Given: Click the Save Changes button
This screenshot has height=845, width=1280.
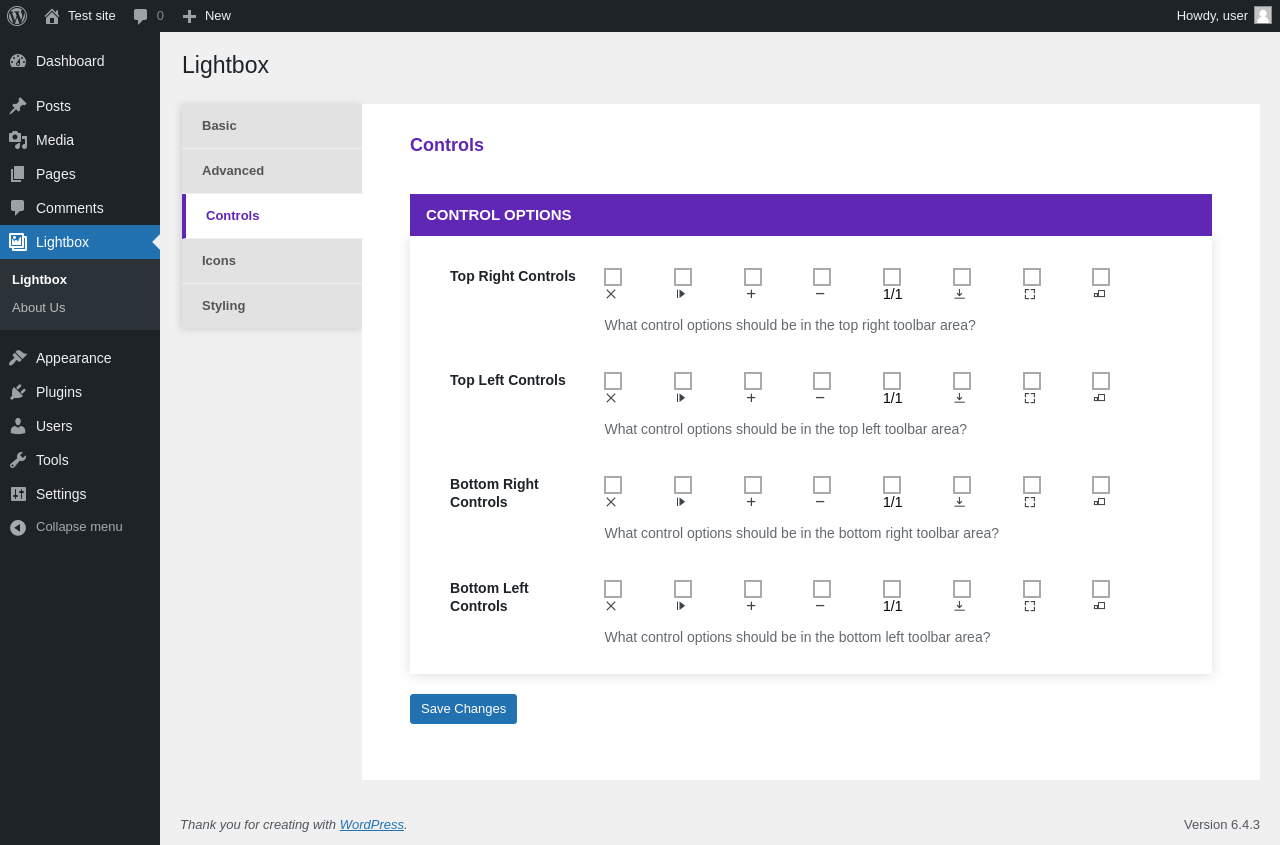Looking at the screenshot, I should coord(463,709).
